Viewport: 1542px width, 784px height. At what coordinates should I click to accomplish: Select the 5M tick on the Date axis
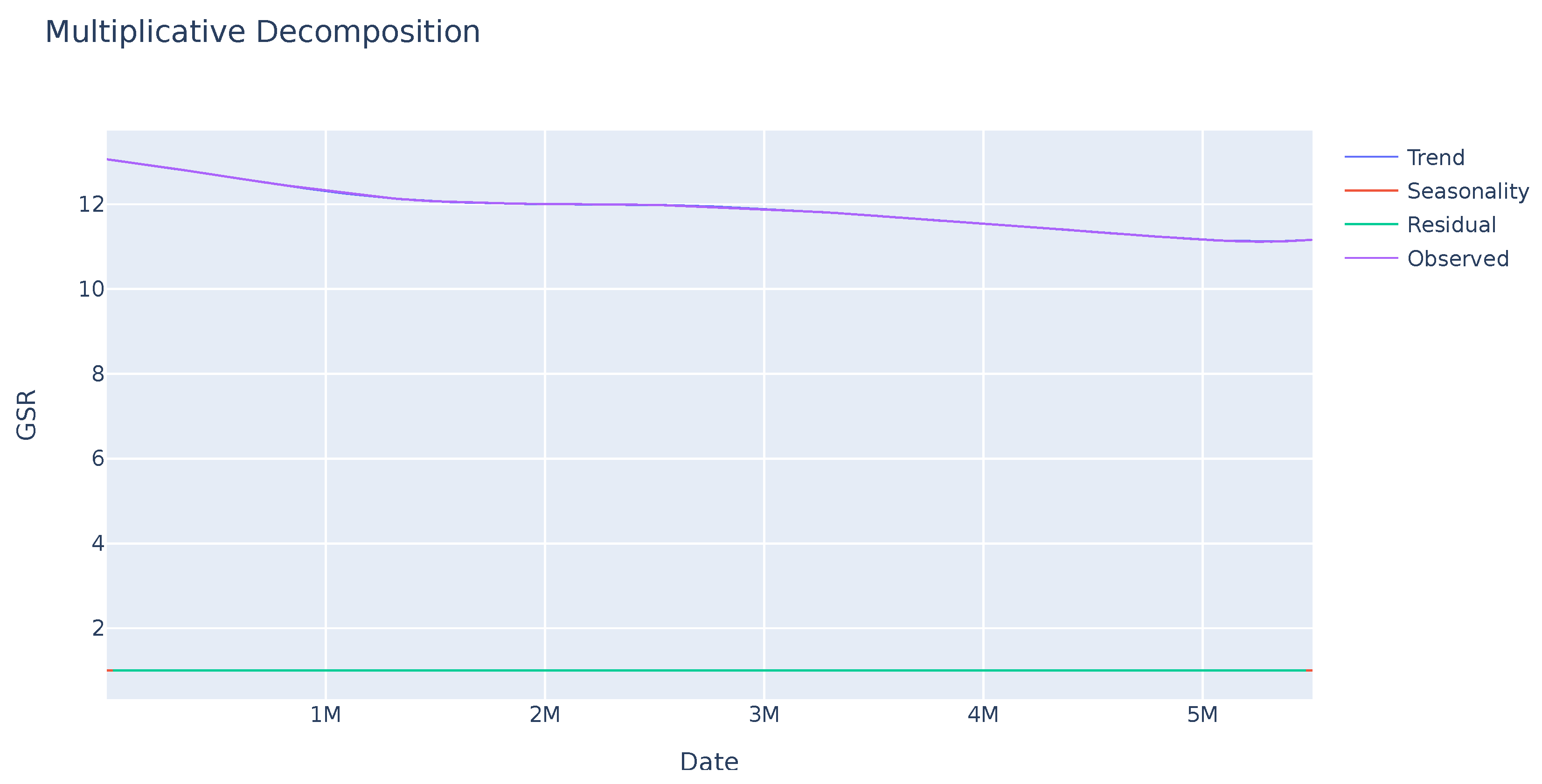click(1202, 715)
